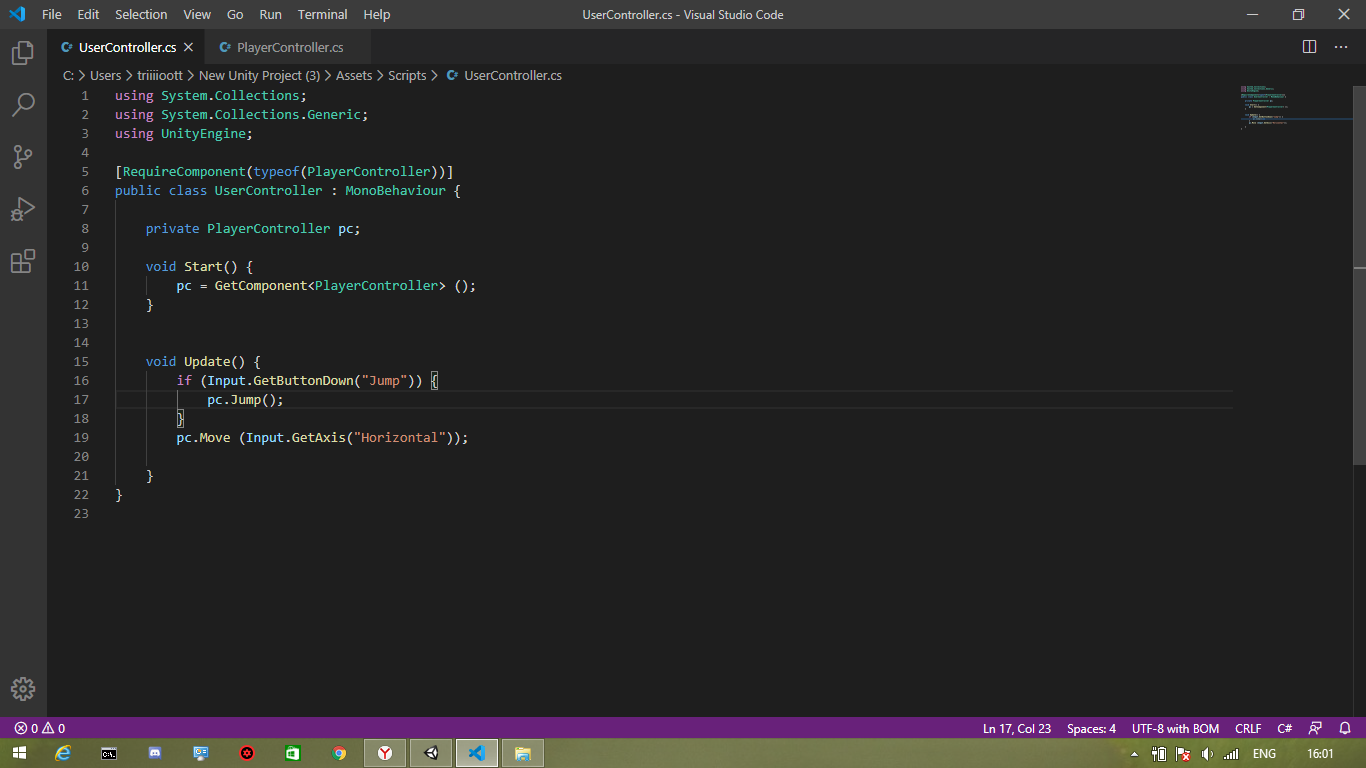Open the editor actions ellipsis menu

(1341, 45)
